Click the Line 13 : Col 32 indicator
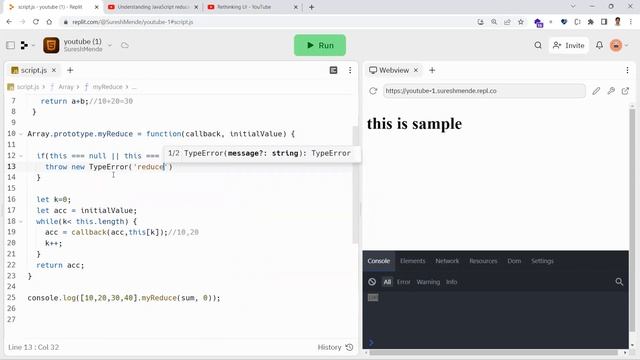This screenshot has width=640, height=360. point(33,347)
